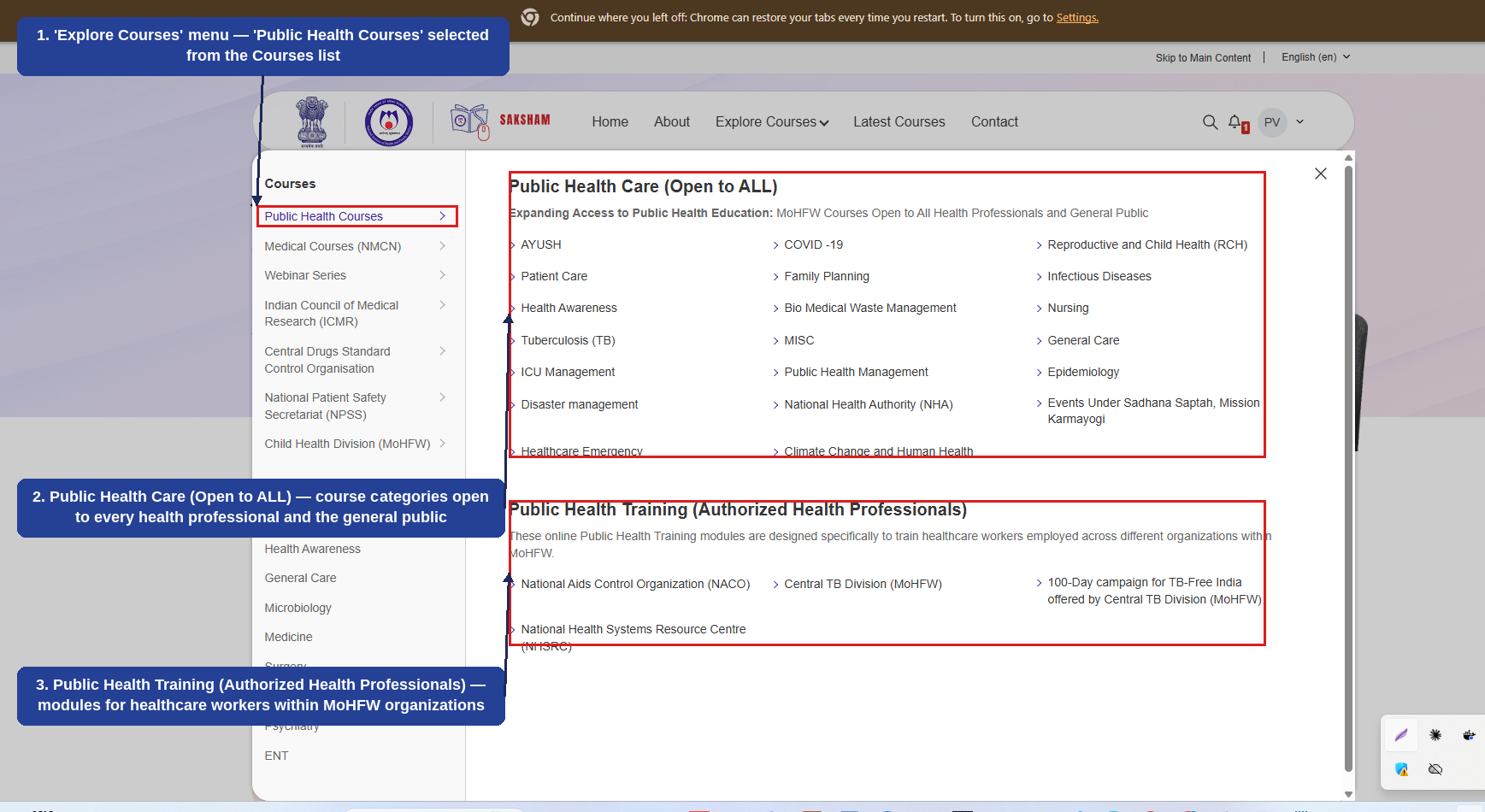Expand the Indian Council of Medical Research chevron
Viewport: 1485px width, 812px height.
pos(442,305)
